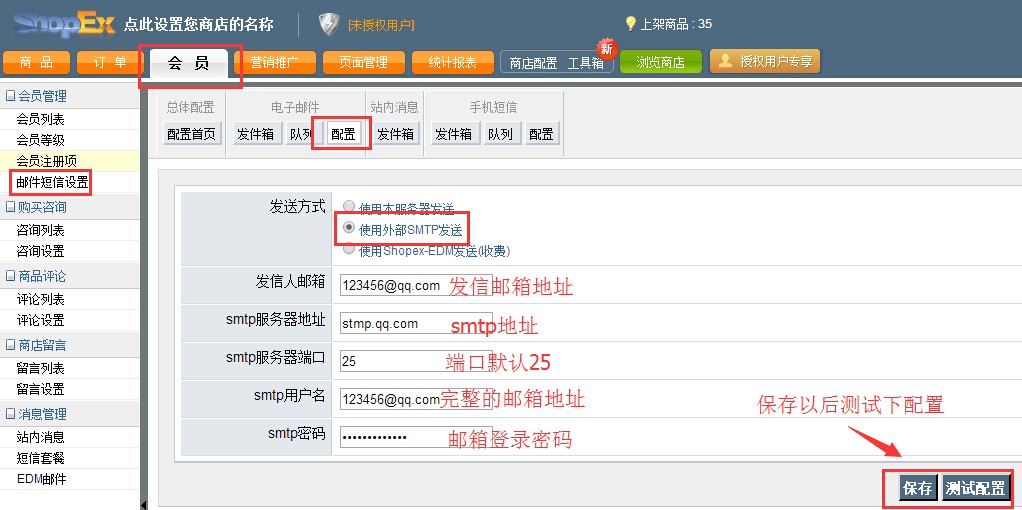Click the 浏览商店 green button

pyautogui.click(x=660, y=63)
